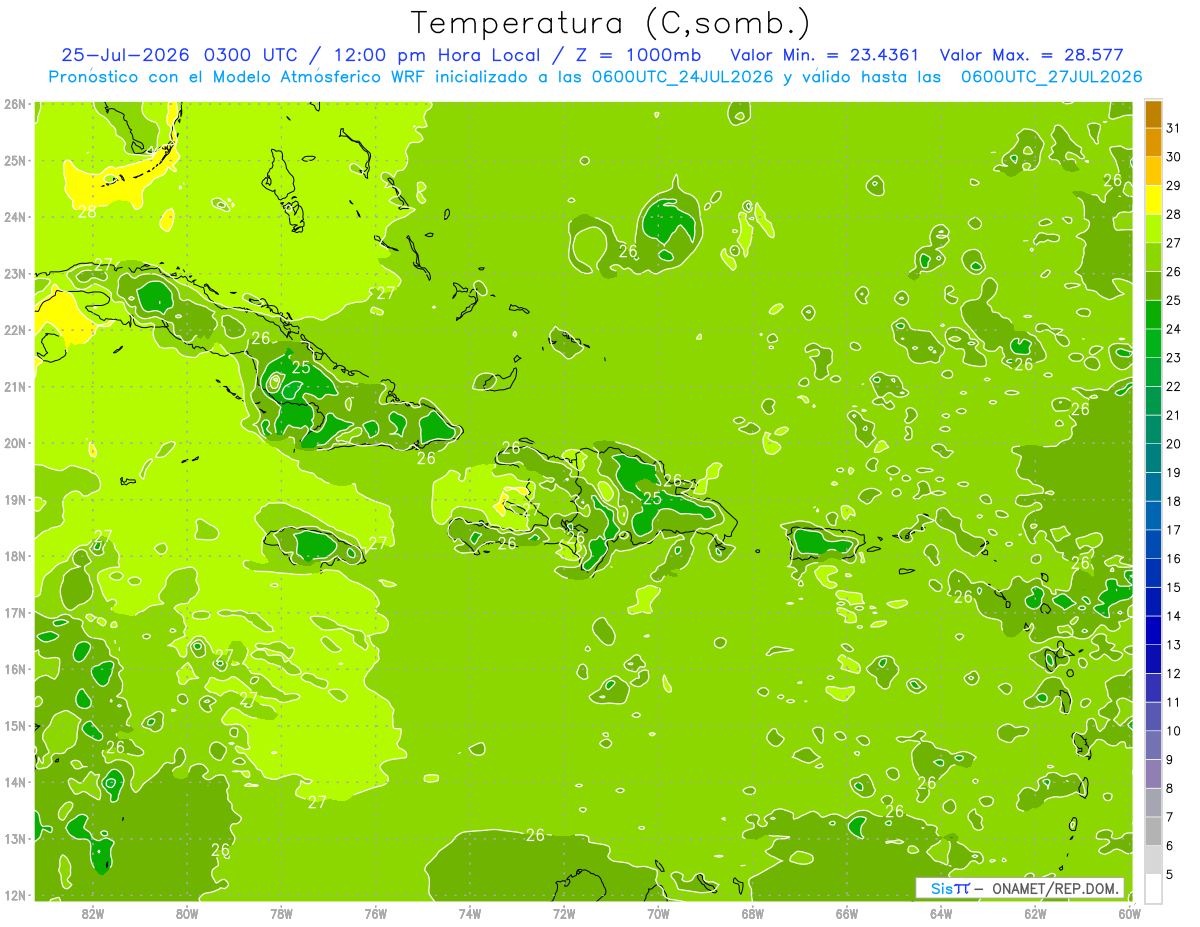Click the teal legend swatch between 19 and 20

click(x=1153, y=458)
